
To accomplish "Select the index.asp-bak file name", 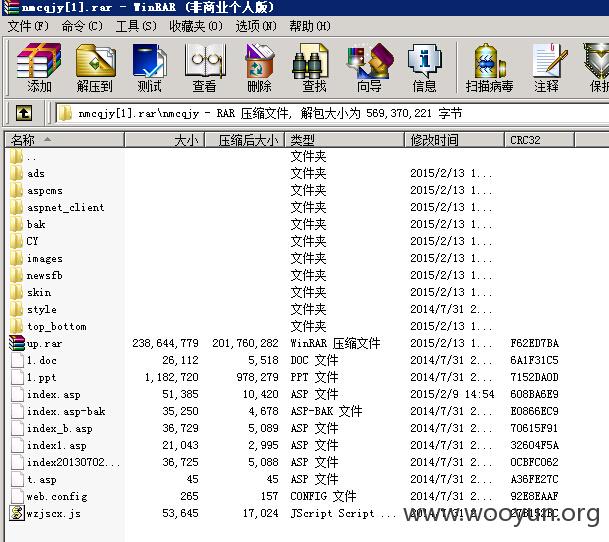I will tap(66, 411).
